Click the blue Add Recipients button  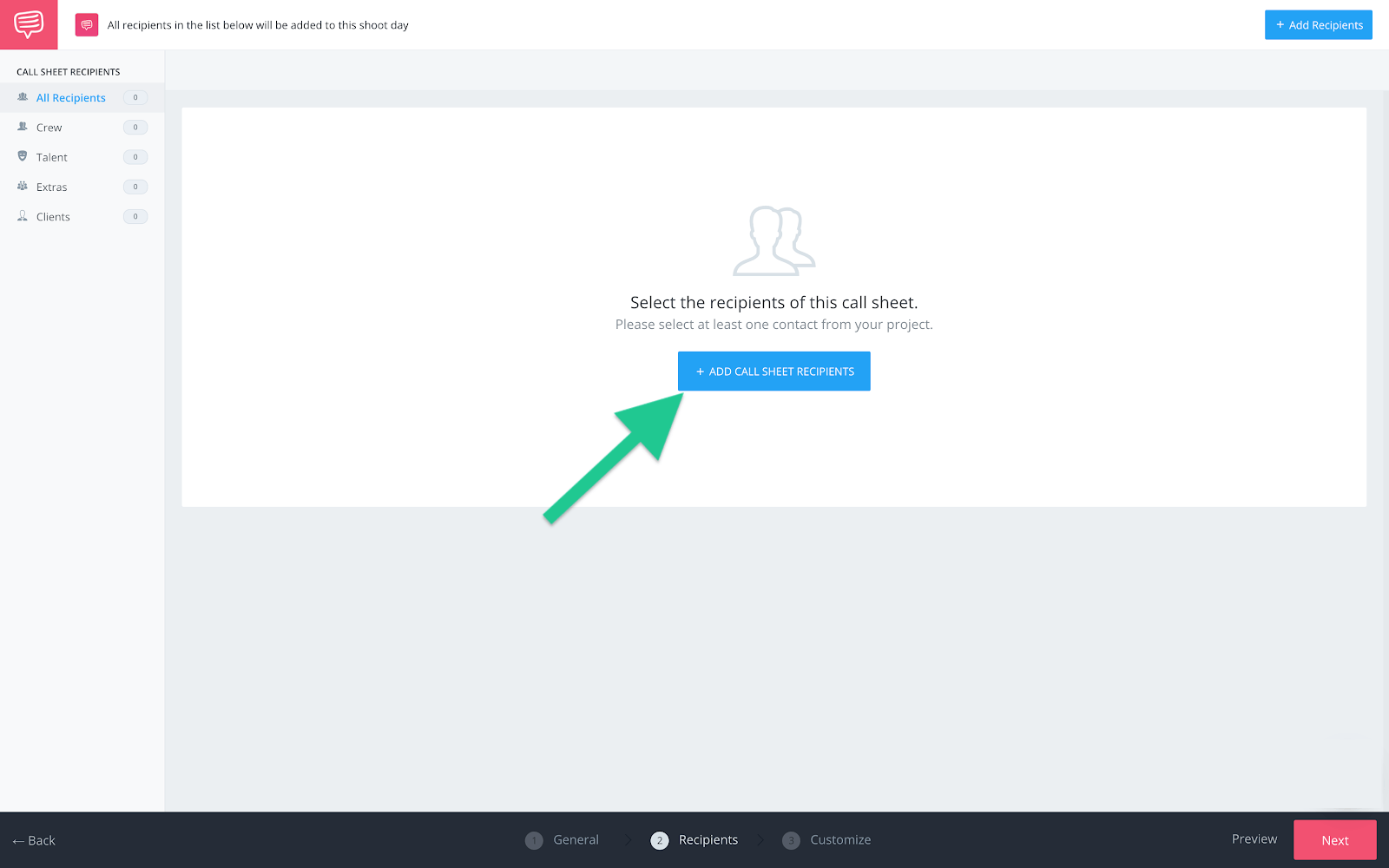tap(1318, 25)
